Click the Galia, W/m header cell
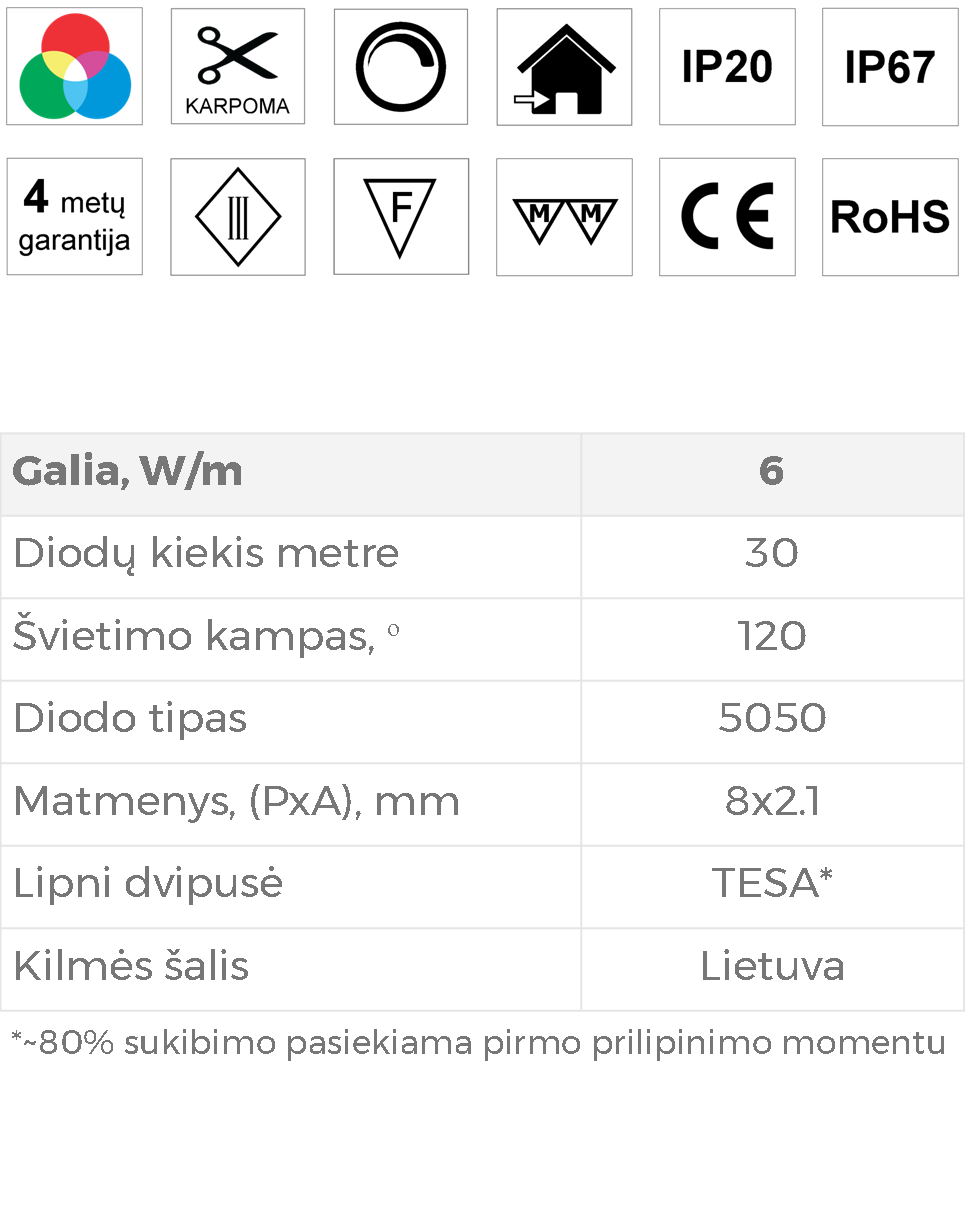Viewport: 965px width, 1208px height. [291, 474]
